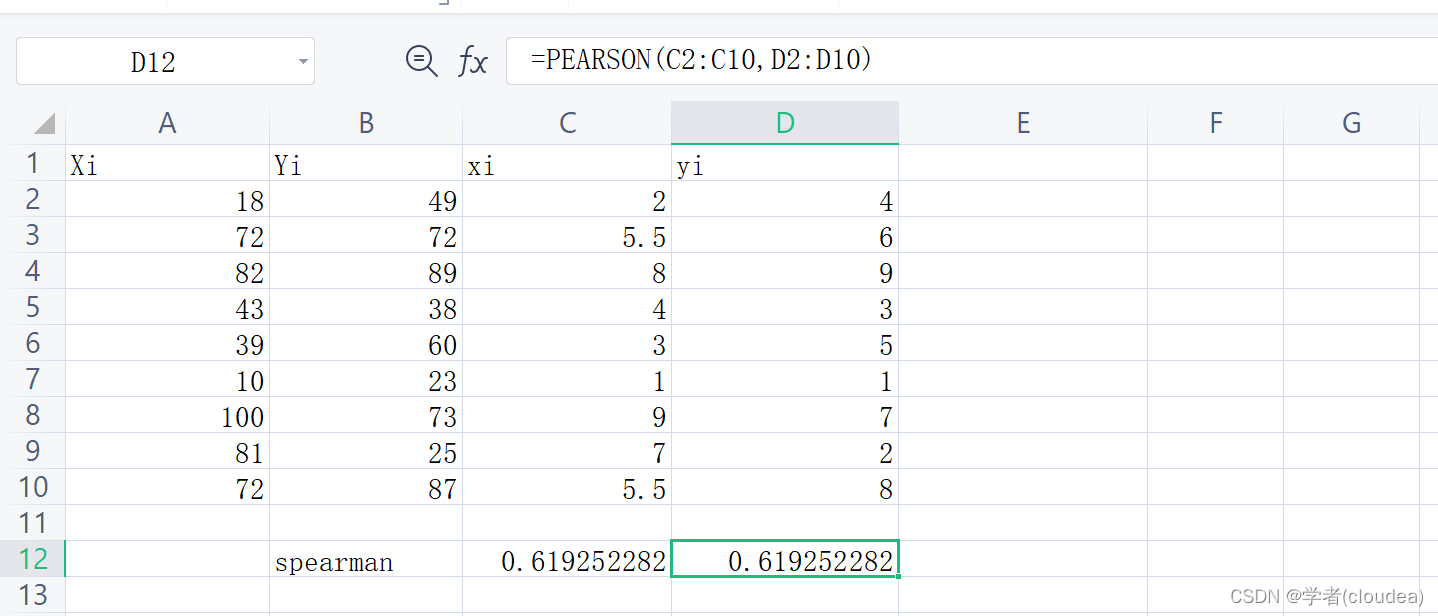
Task: Click the lowercase "xi" header cell in column C
Action: click(x=567, y=163)
